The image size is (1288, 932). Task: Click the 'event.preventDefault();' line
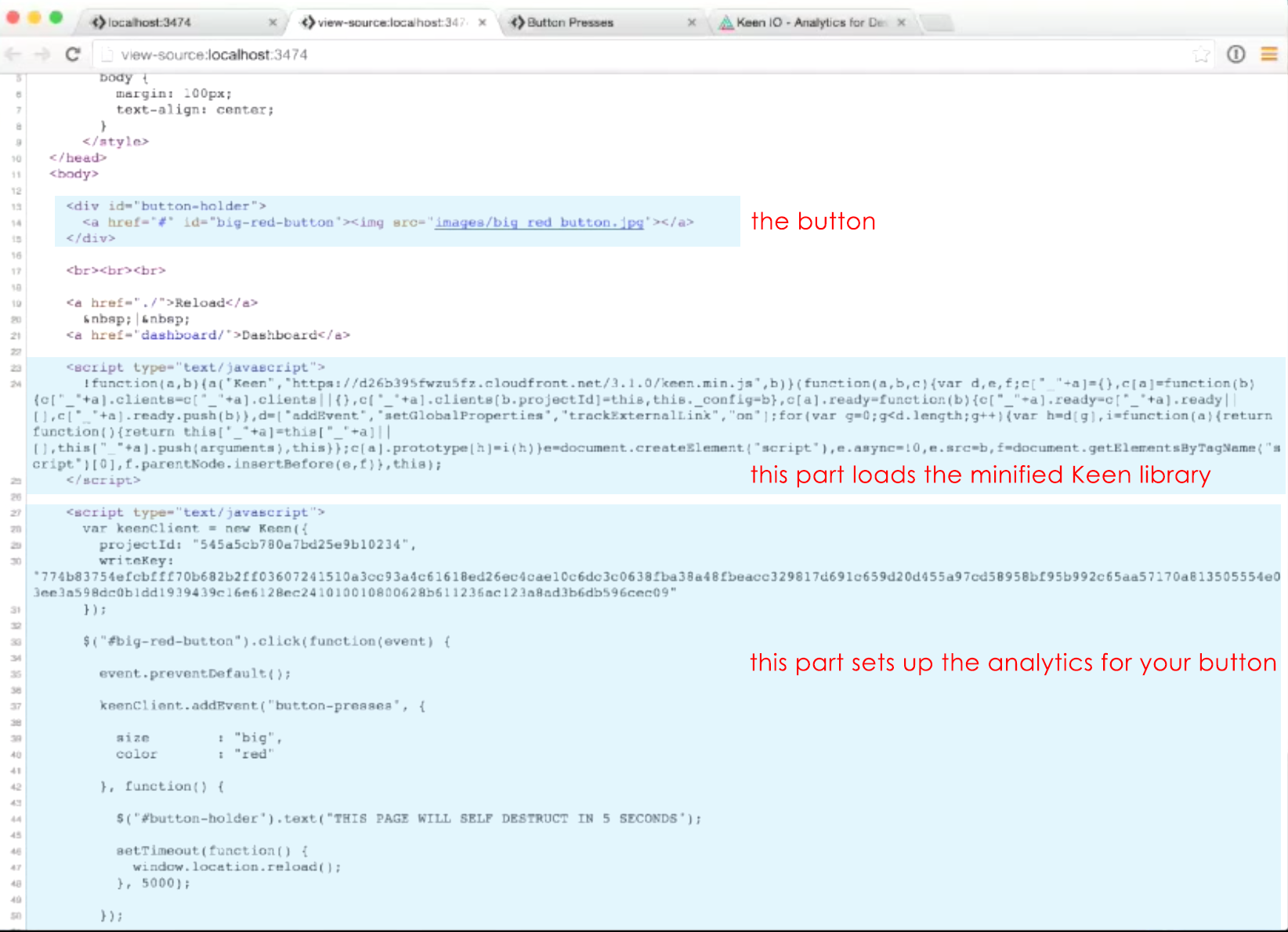pyautogui.click(x=195, y=674)
